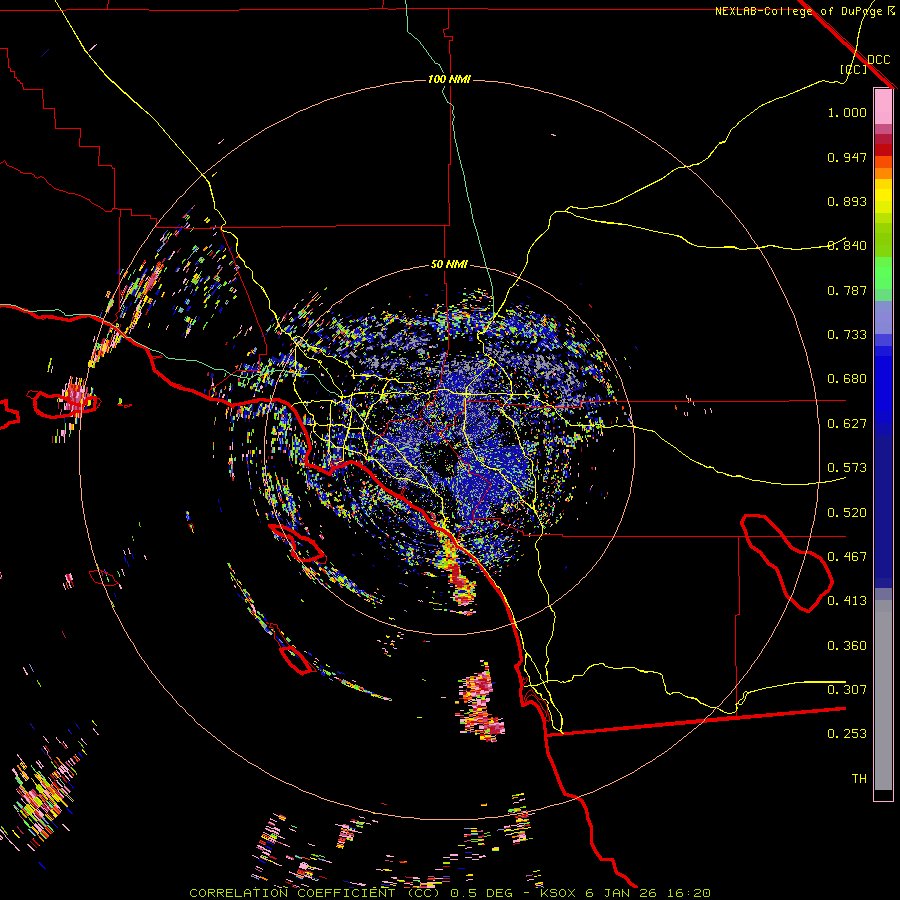
Task: Click the 0.413 scale value
Action: pyautogui.click(x=847, y=601)
